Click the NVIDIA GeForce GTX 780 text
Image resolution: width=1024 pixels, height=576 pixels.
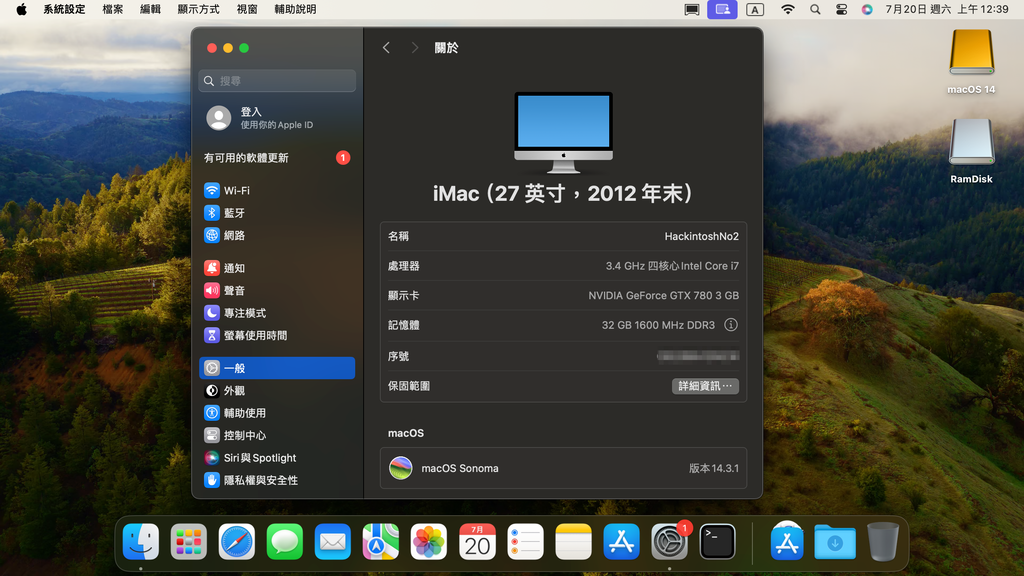(x=664, y=295)
